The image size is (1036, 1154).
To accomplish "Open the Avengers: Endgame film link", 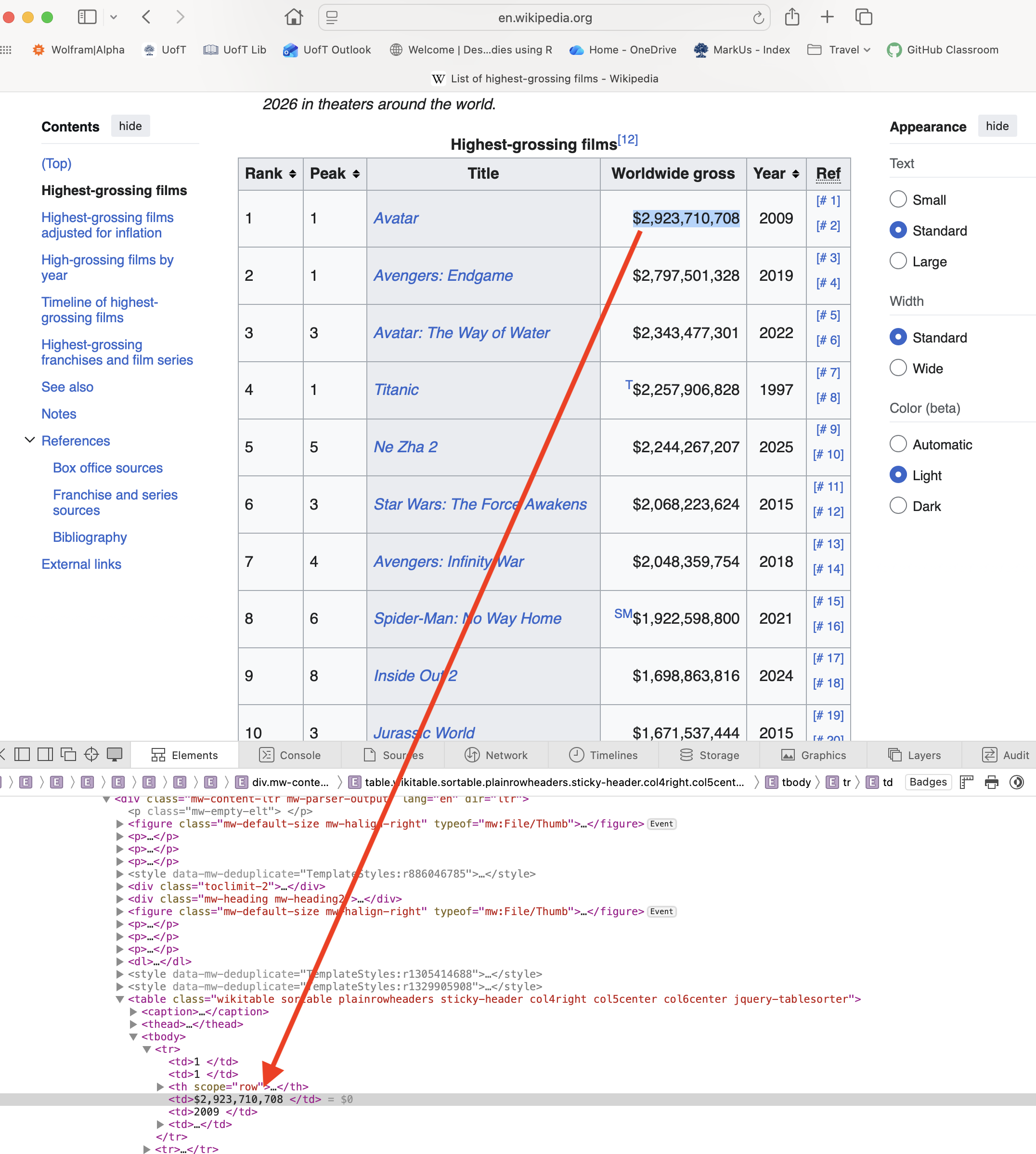I will (x=443, y=275).
